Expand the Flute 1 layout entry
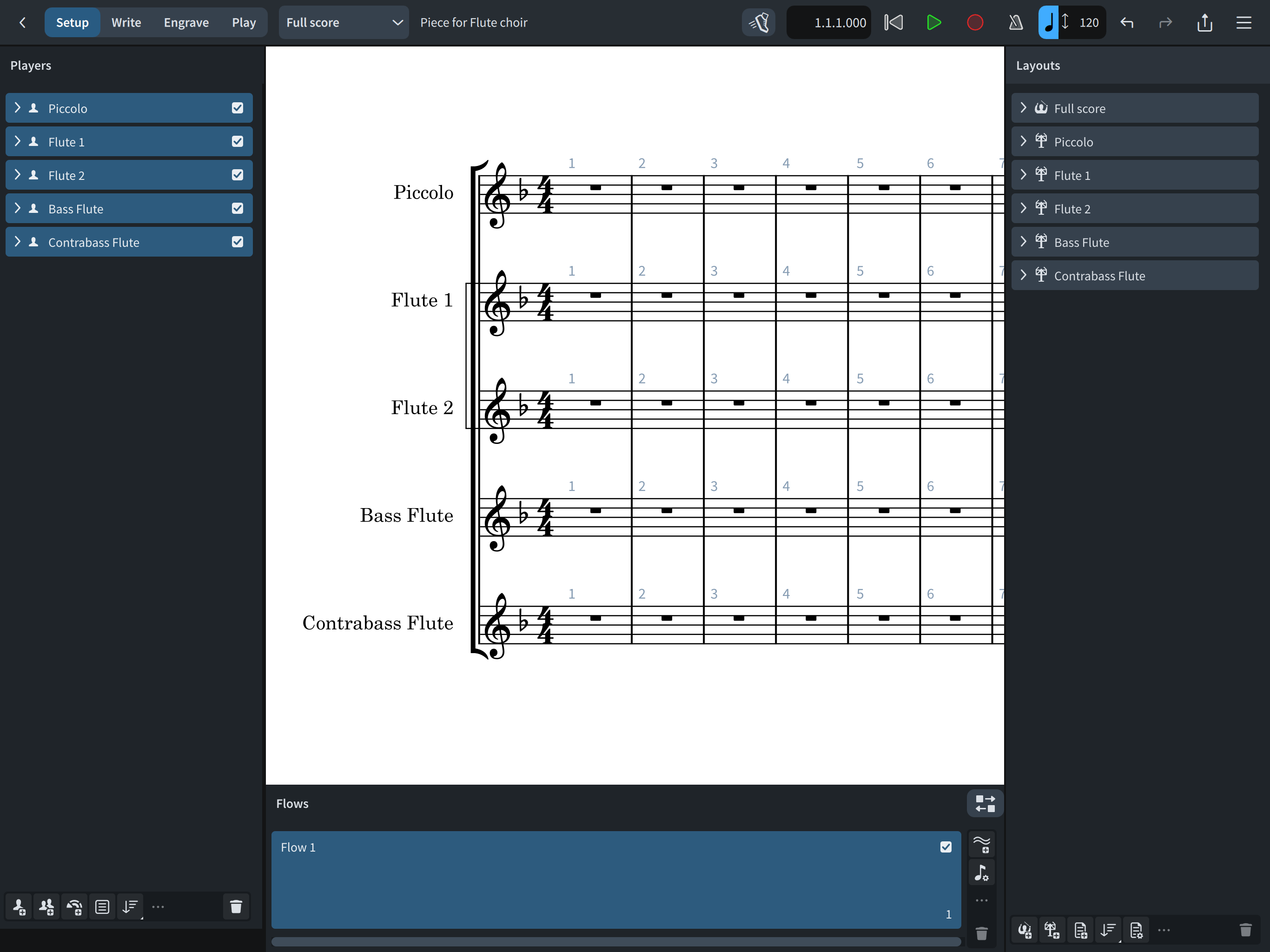The height and width of the screenshot is (952, 1270). tap(1023, 175)
